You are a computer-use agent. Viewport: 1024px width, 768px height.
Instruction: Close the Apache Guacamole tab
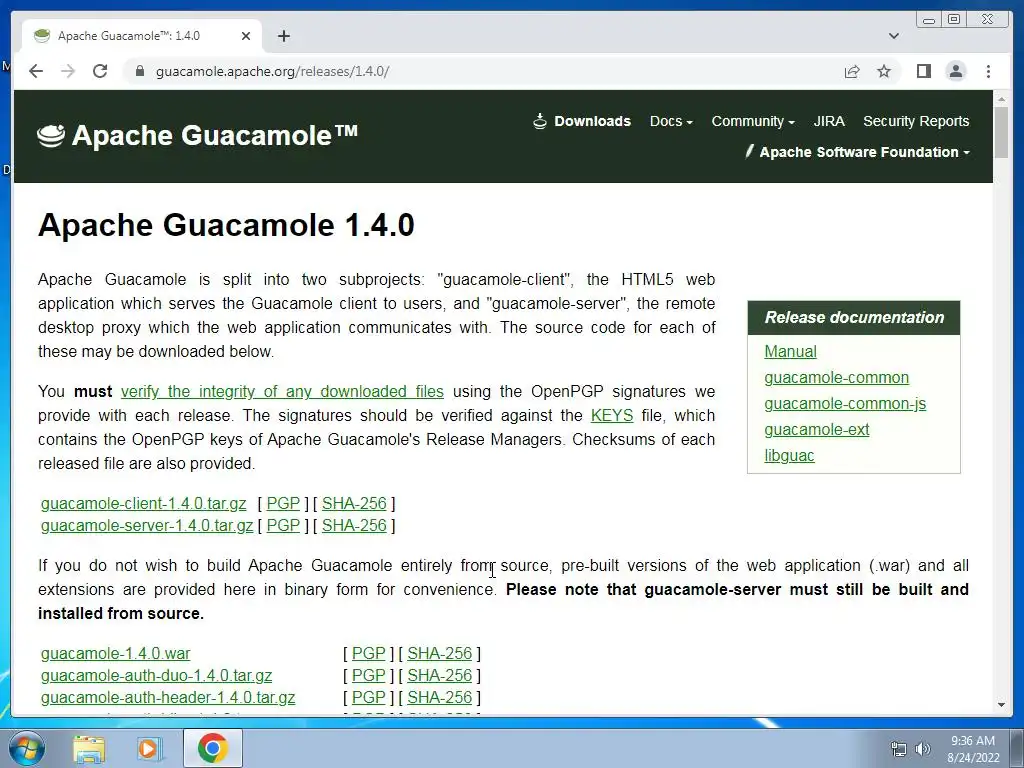[x=246, y=36]
